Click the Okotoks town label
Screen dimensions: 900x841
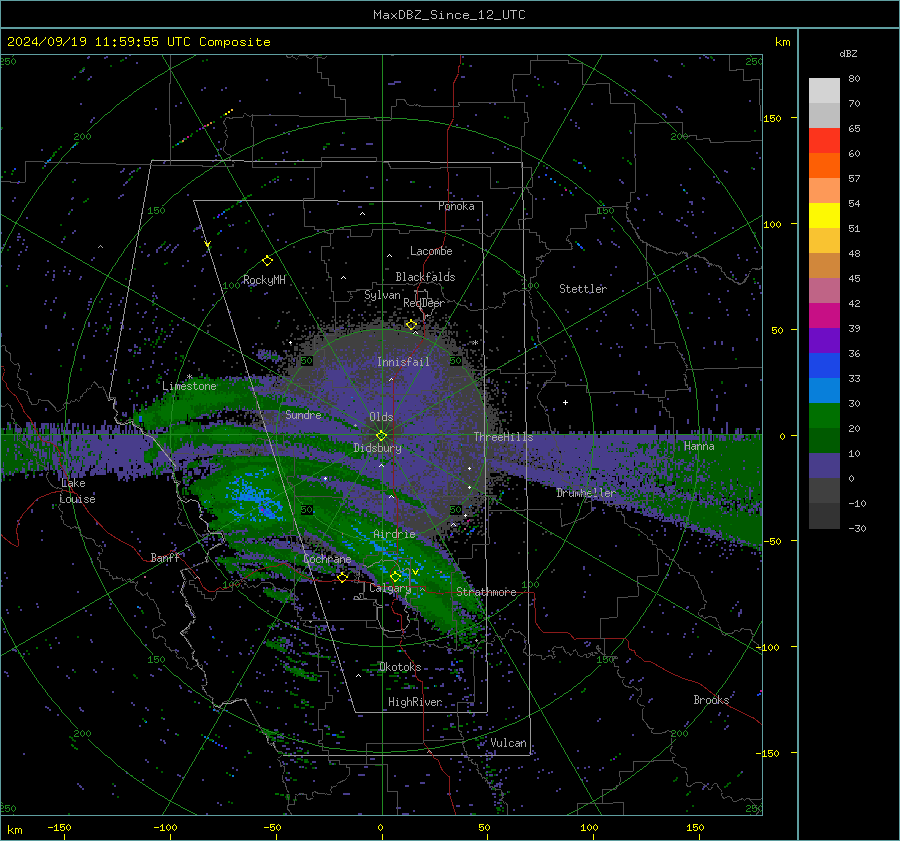coord(400,667)
